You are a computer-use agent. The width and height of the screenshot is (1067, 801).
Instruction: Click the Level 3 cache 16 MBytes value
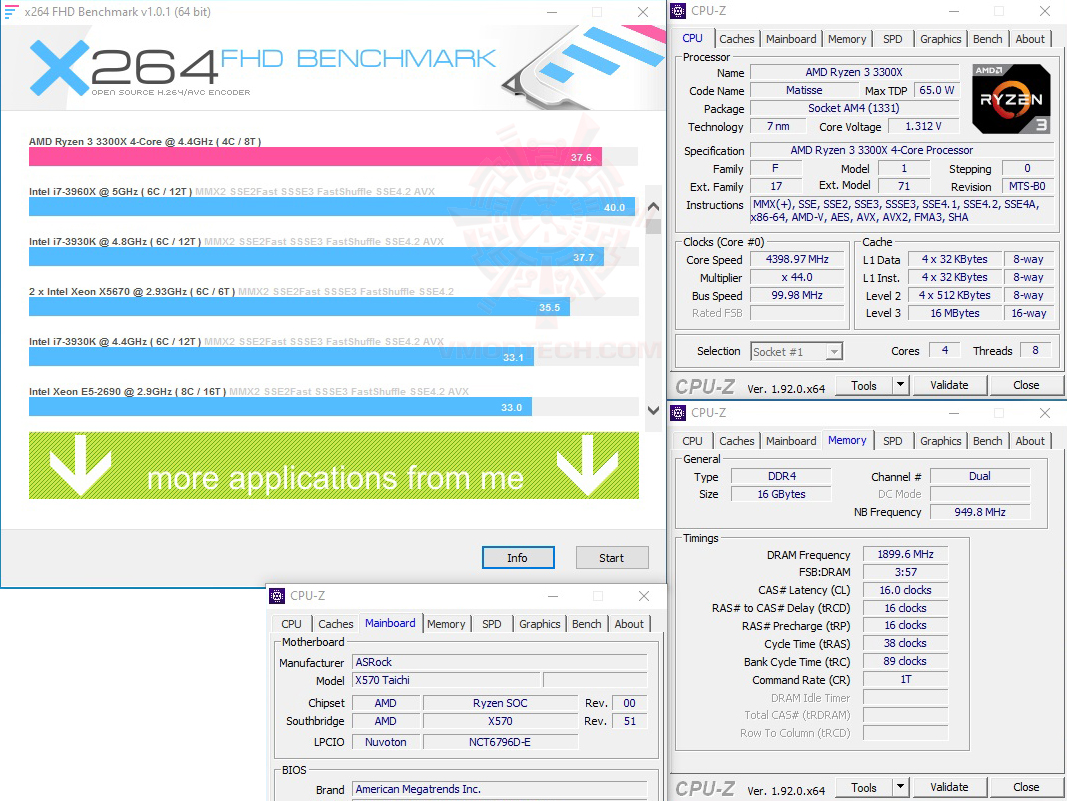(955, 313)
